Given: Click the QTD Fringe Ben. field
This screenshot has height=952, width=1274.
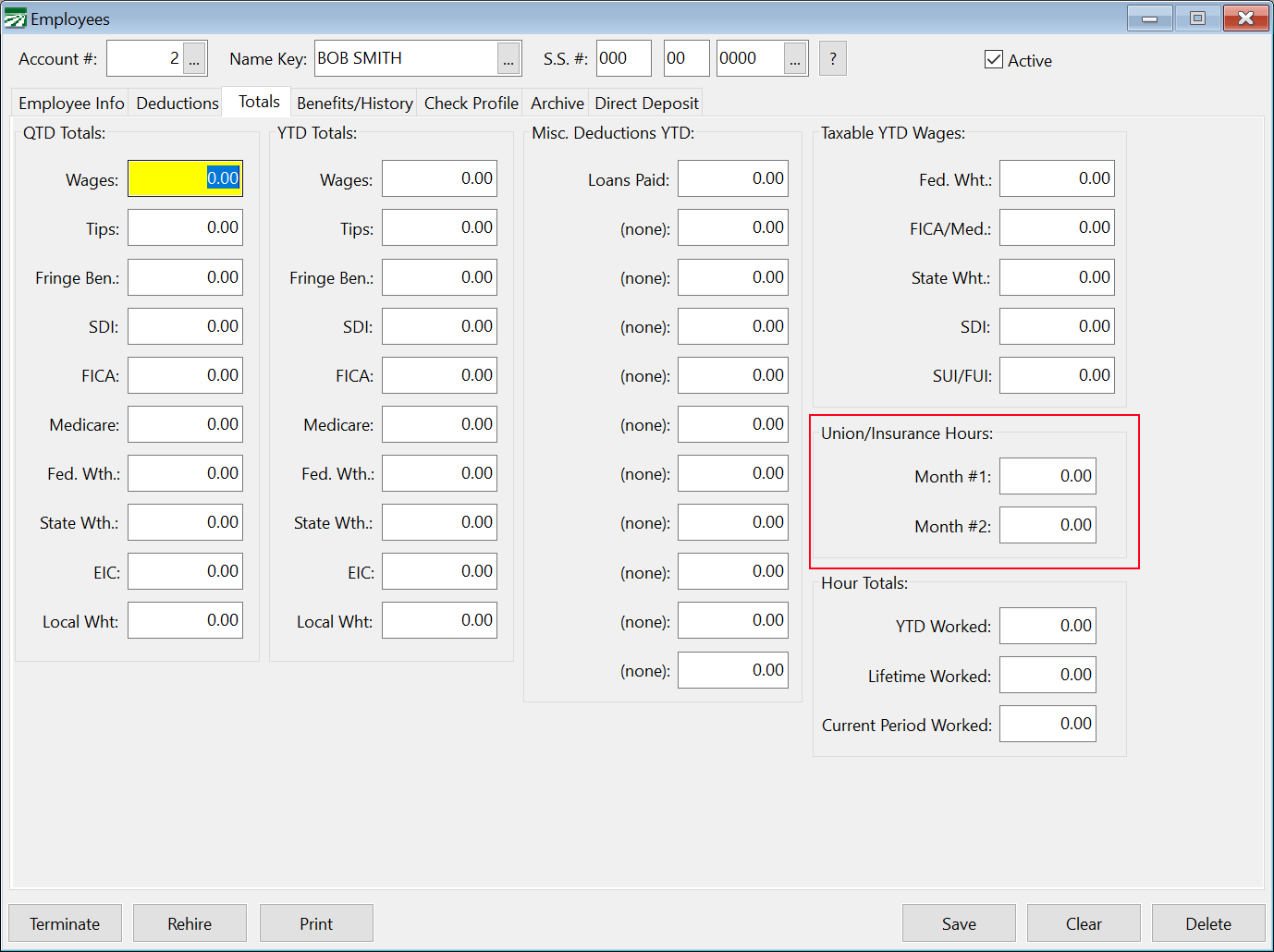Looking at the screenshot, I should pyautogui.click(x=185, y=277).
